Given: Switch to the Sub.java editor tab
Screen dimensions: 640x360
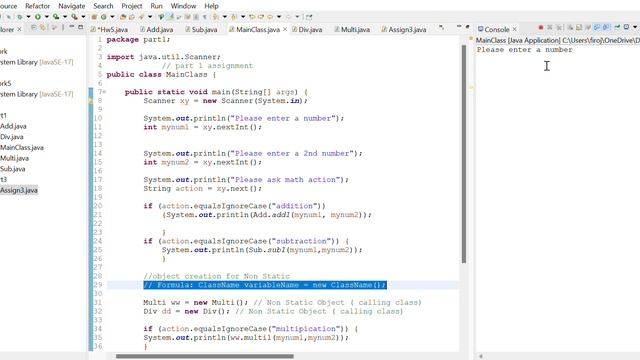Looking at the screenshot, I should click(x=201, y=29).
